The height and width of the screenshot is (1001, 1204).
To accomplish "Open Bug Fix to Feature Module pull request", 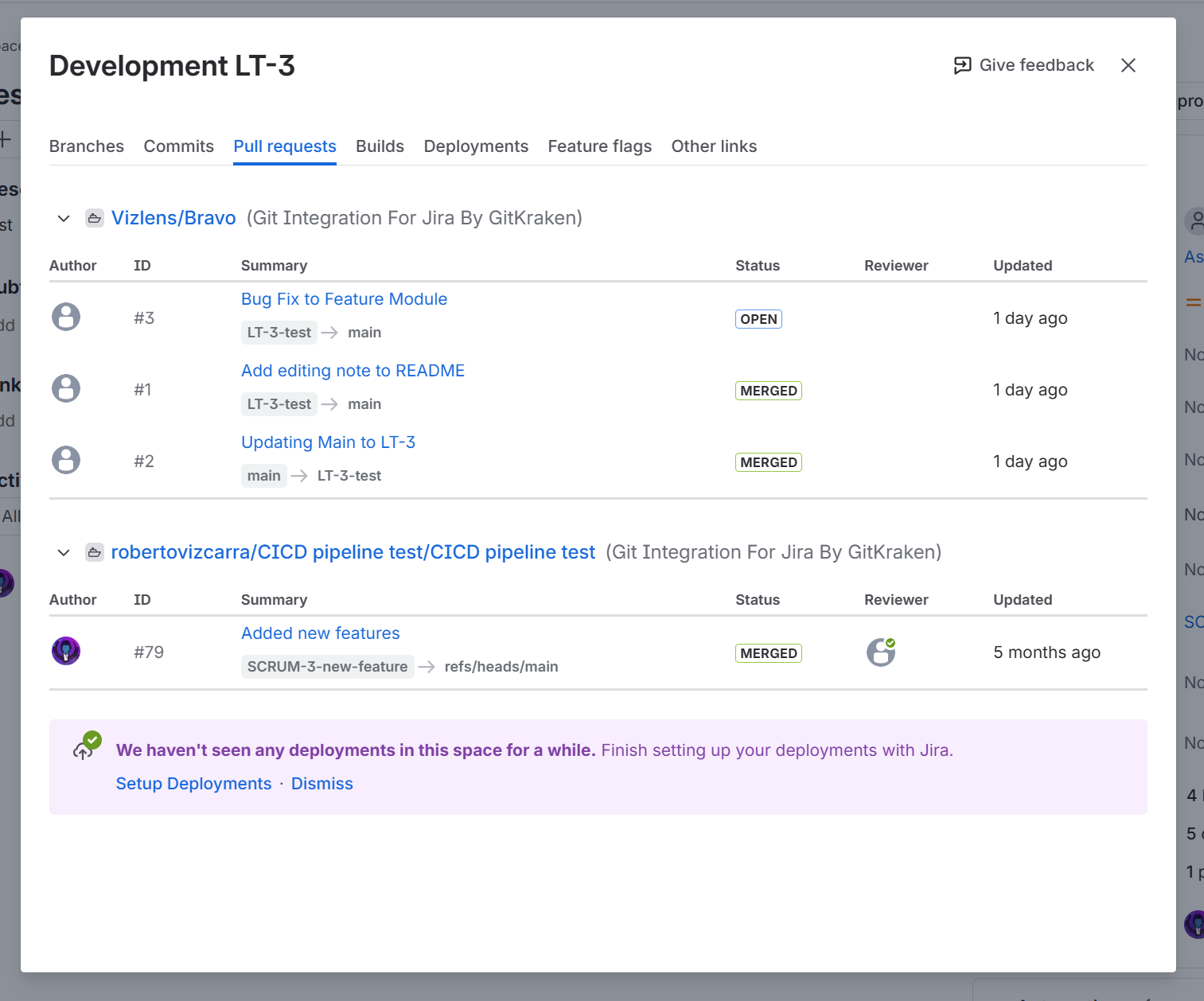I will (x=344, y=299).
